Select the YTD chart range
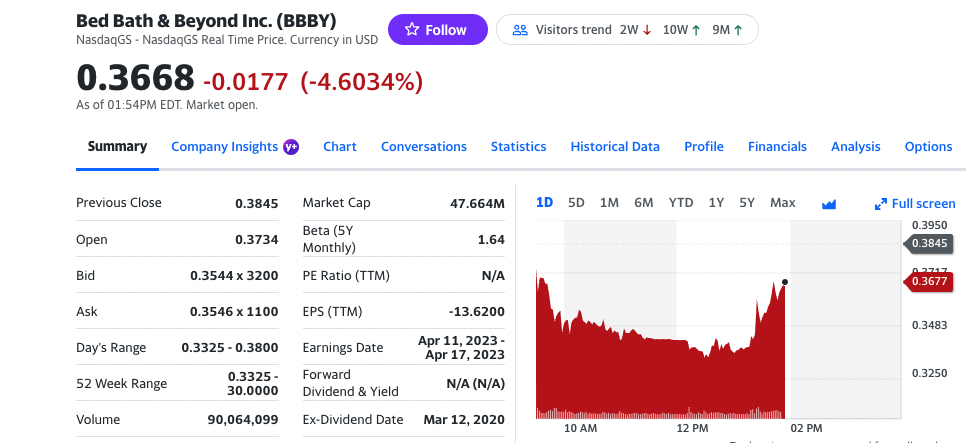Image resolution: width=966 pixels, height=443 pixels. coord(681,203)
